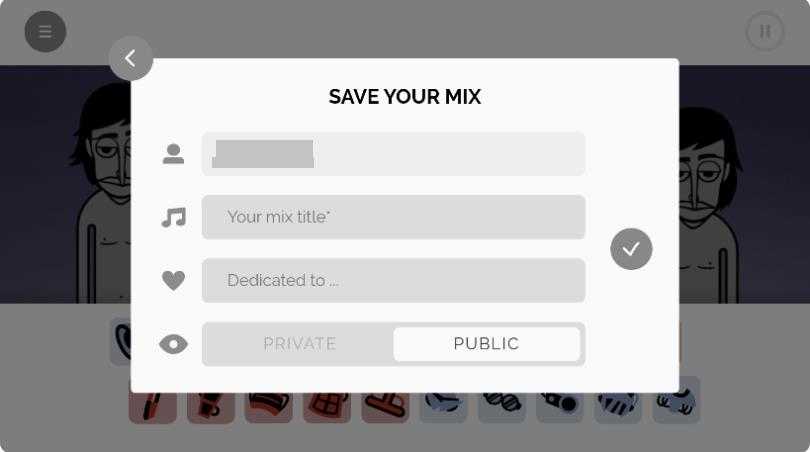Select the second red sound icon

211,405
